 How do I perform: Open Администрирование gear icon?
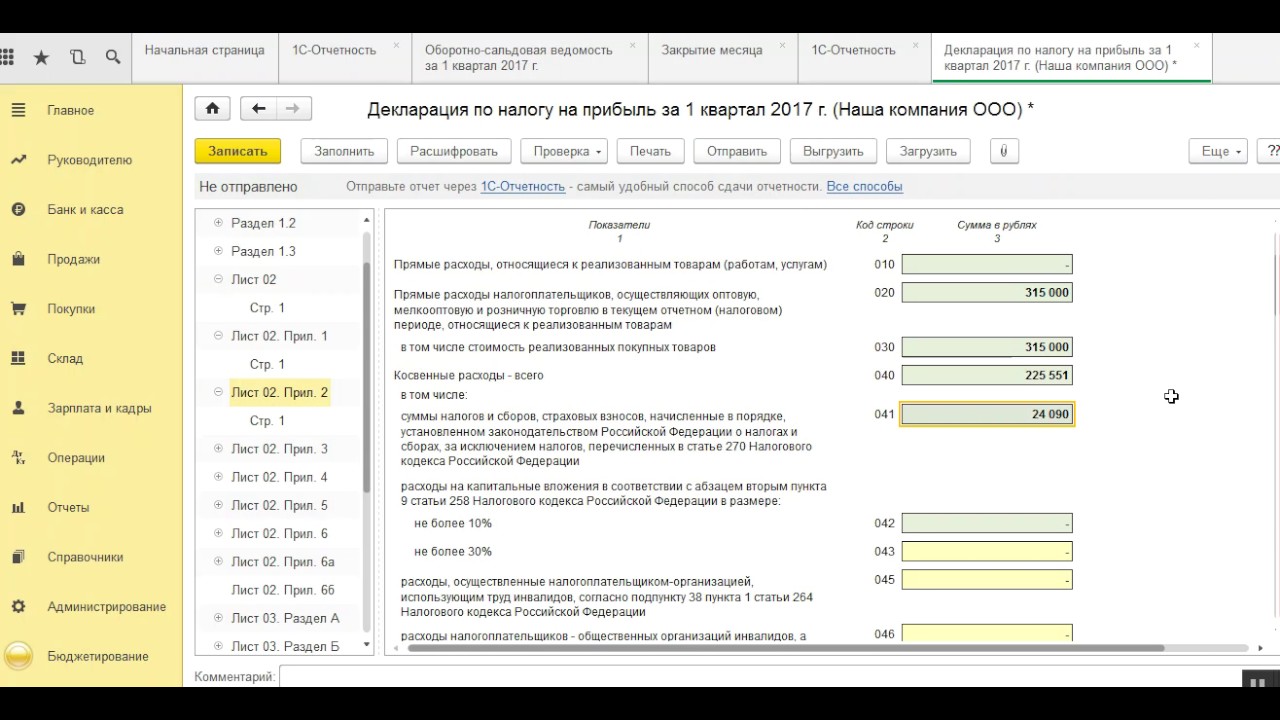pos(18,607)
